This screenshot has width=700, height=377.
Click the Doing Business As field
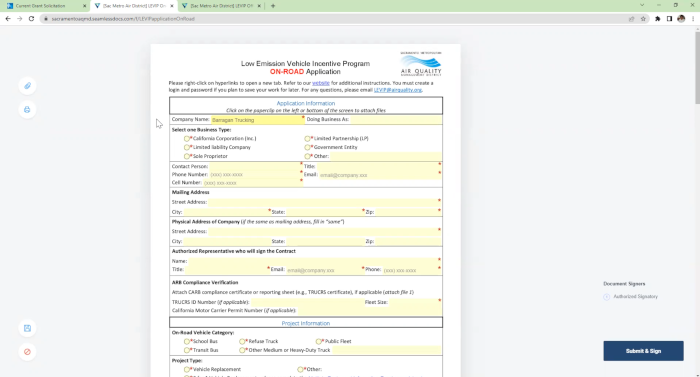(396, 120)
